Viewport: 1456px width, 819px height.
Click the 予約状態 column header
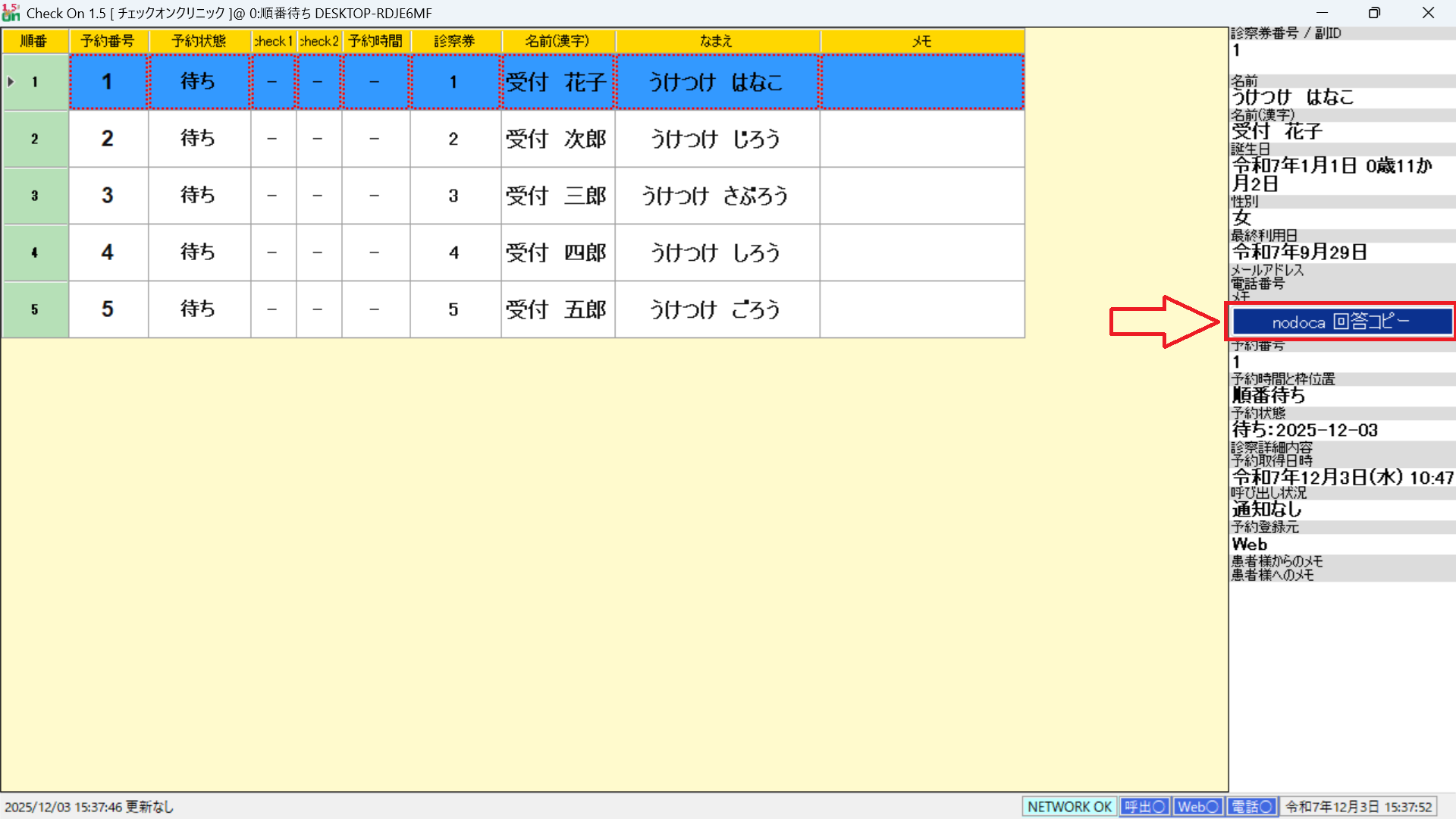199,41
